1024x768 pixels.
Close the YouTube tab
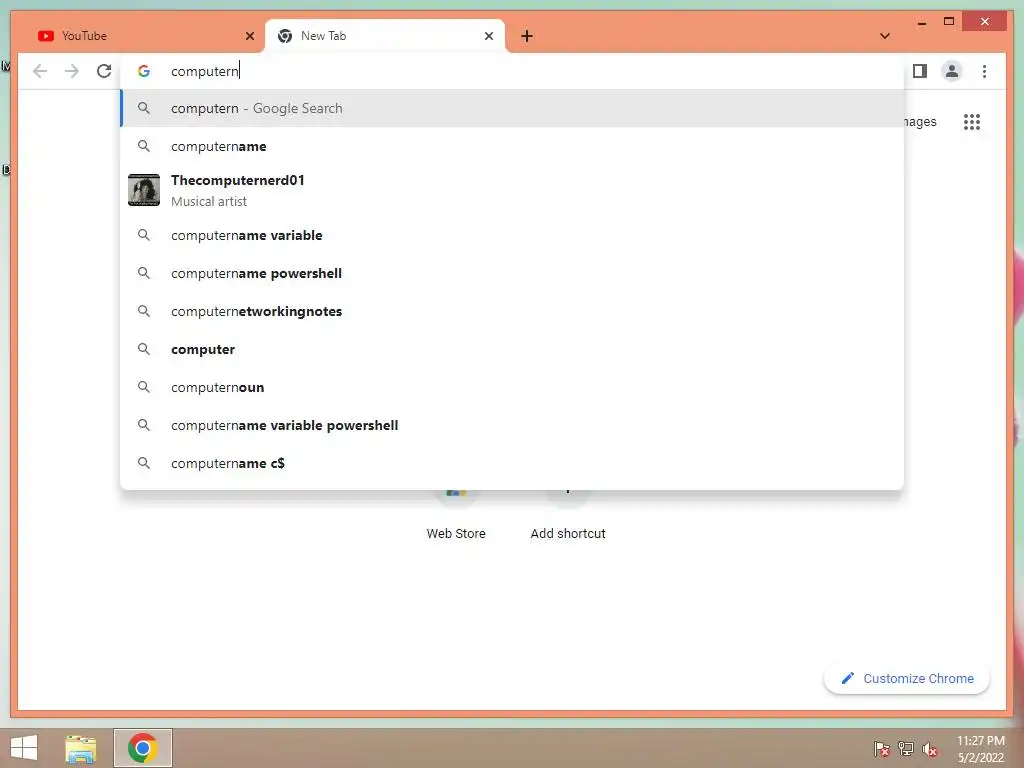pyautogui.click(x=249, y=36)
